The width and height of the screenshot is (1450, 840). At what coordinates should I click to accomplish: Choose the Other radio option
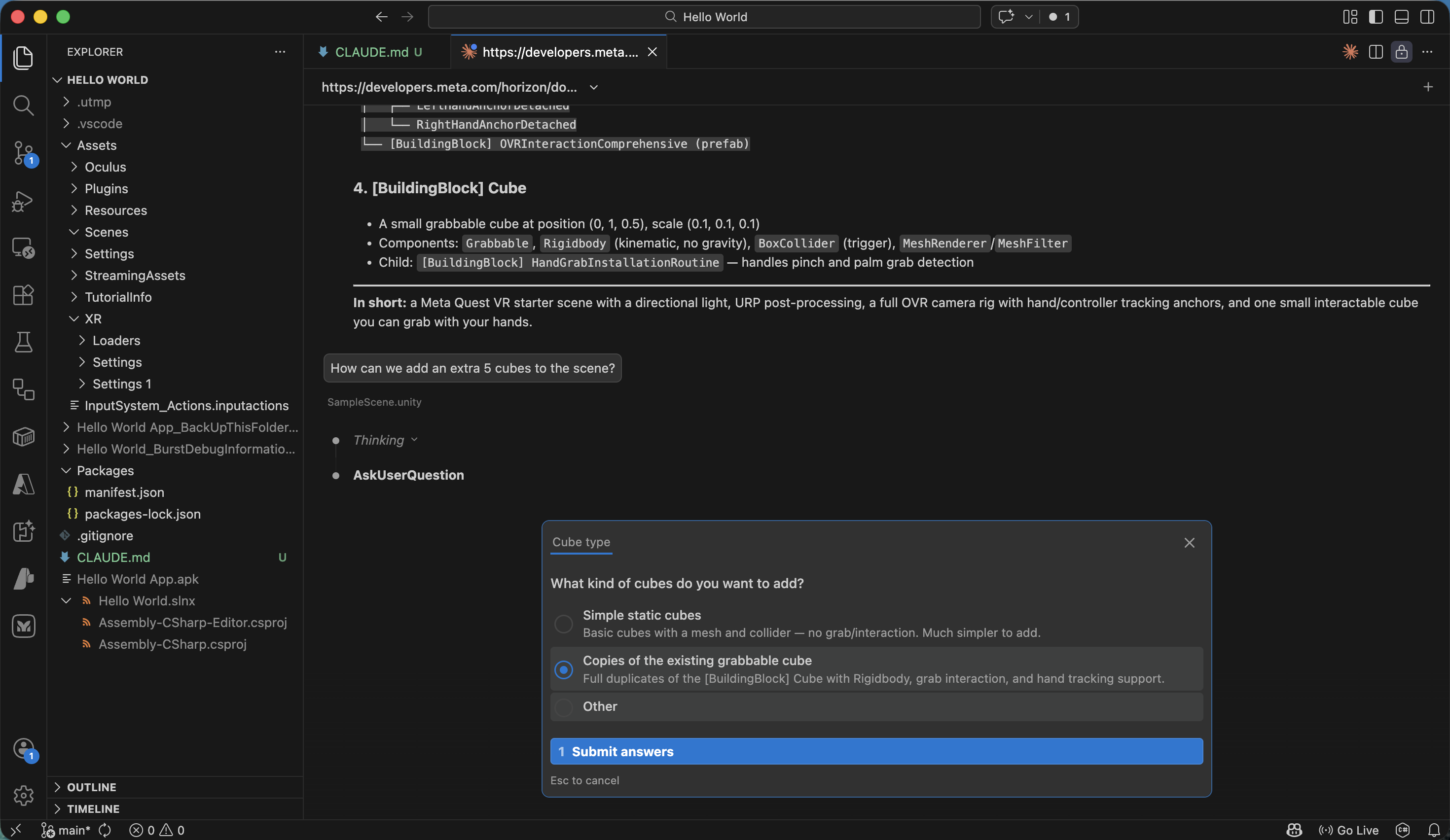[563, 706]
